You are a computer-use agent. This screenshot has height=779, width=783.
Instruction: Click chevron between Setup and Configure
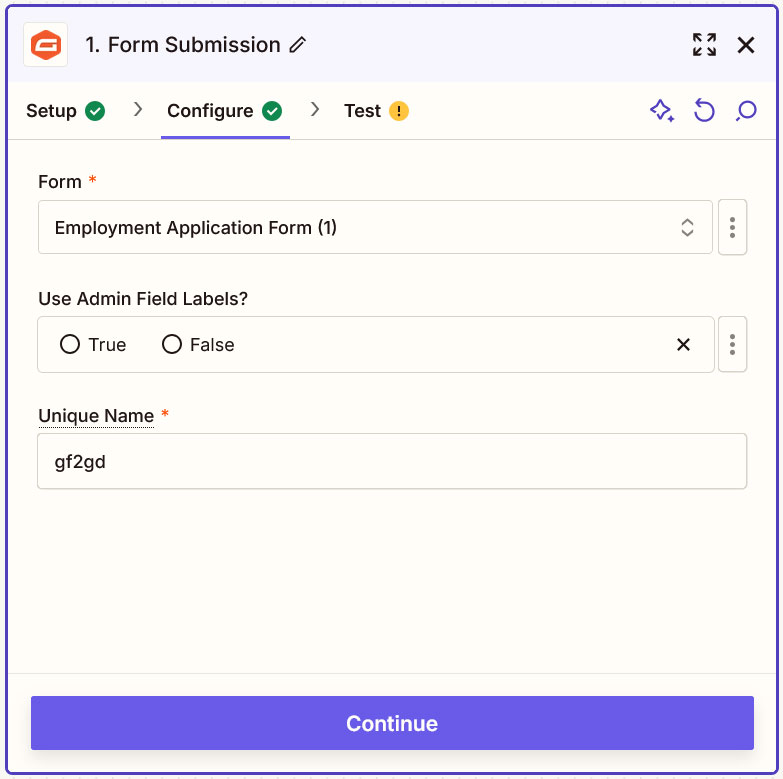pyautogui.click(x=138, y=109)
